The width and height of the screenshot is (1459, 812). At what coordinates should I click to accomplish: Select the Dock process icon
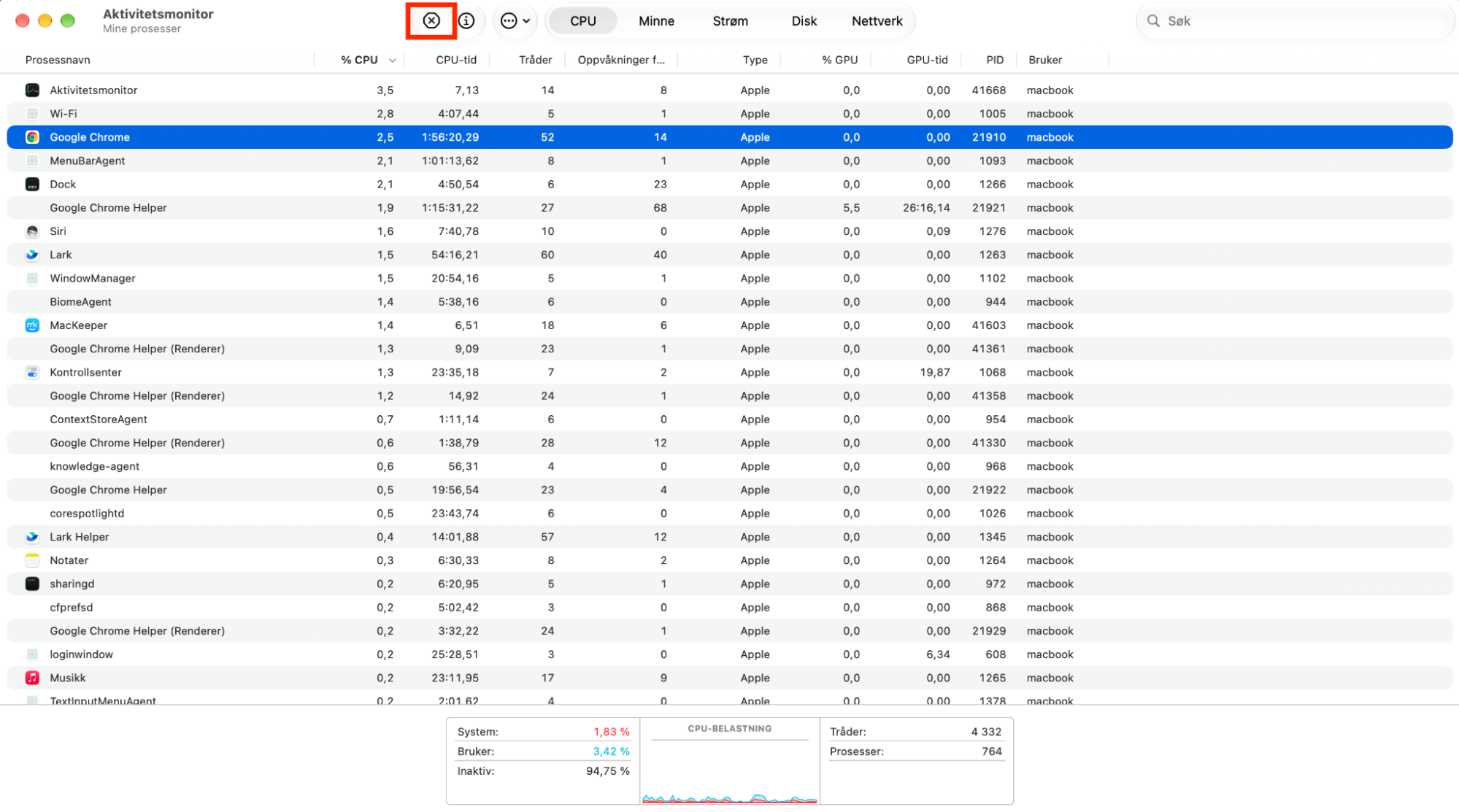coord(32,184)
